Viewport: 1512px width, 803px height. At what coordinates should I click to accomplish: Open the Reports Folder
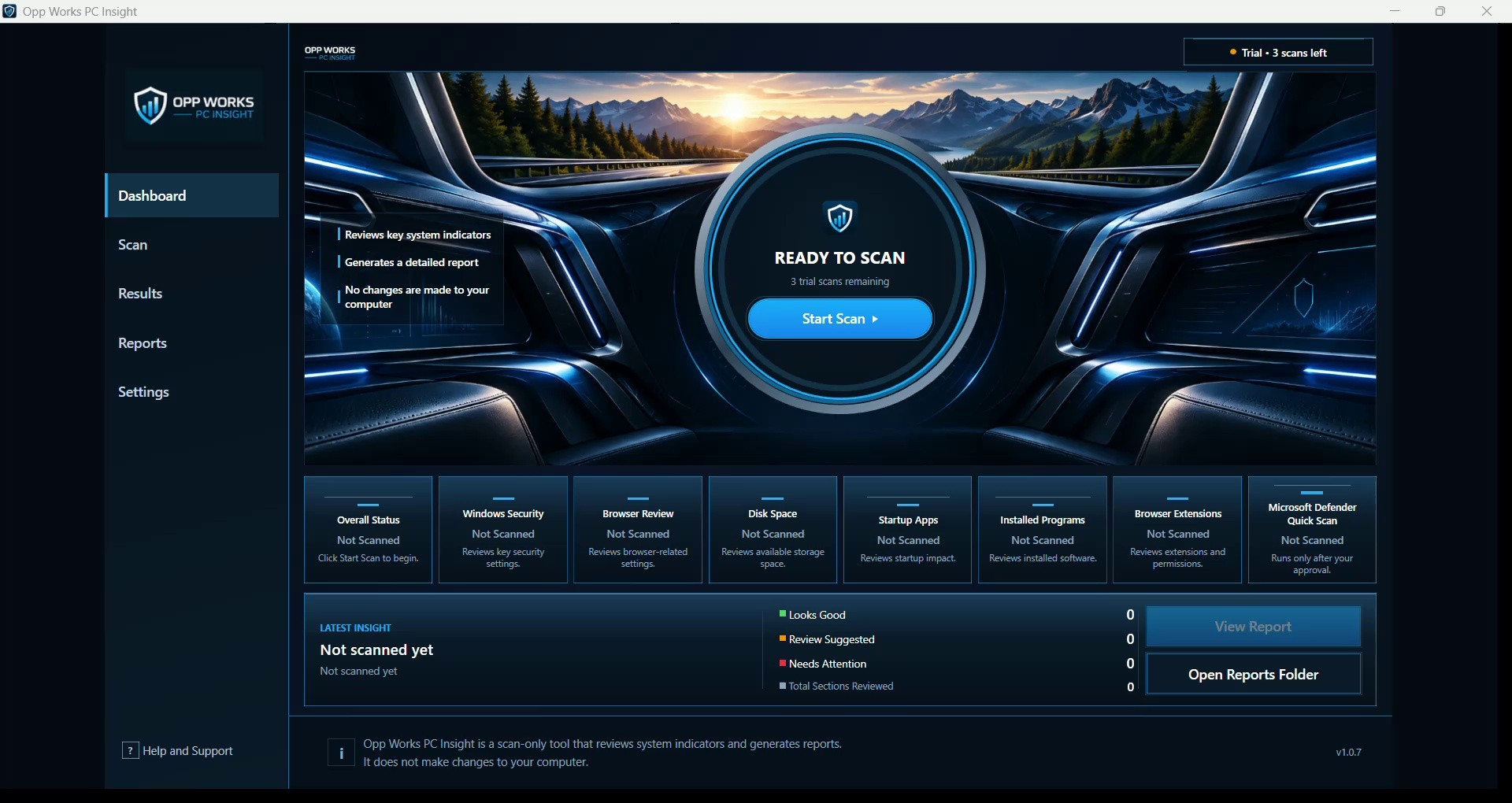(1253, 675)
